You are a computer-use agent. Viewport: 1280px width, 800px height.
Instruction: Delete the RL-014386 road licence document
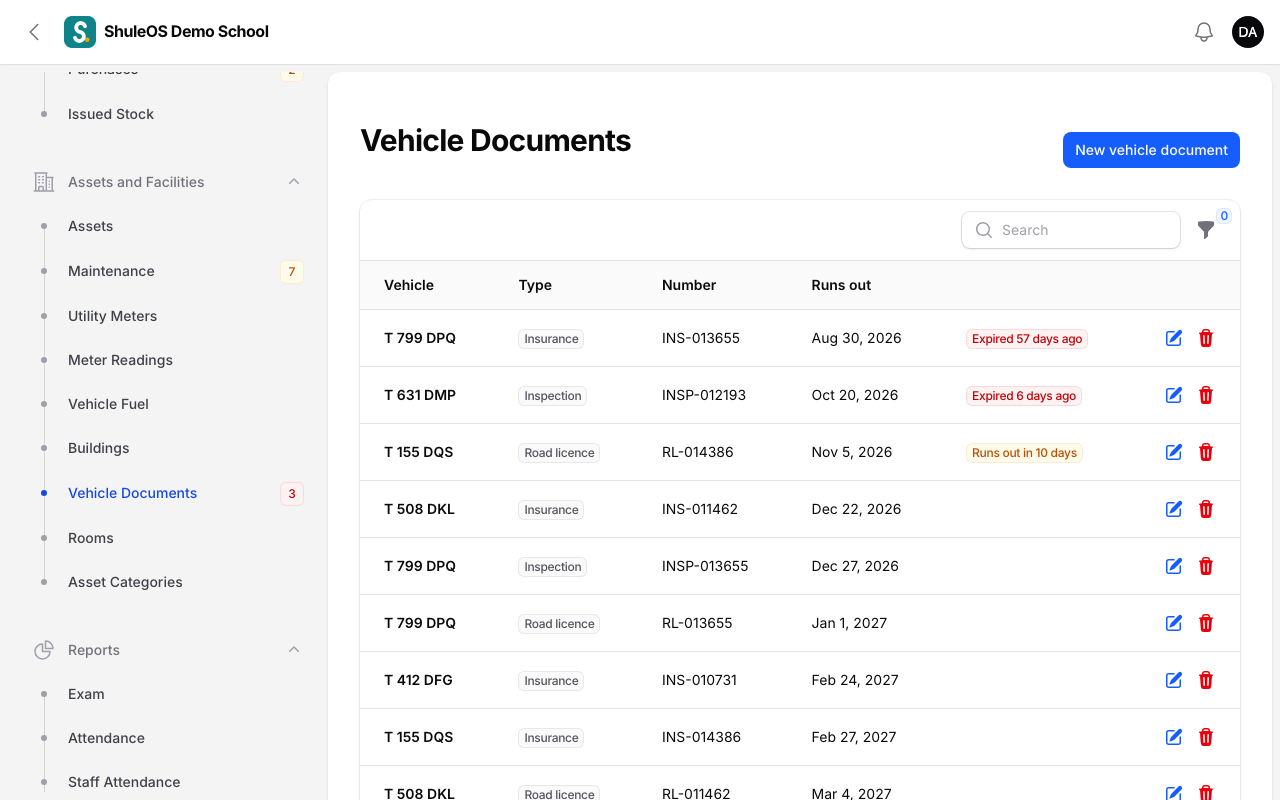tap(1206, 452)
